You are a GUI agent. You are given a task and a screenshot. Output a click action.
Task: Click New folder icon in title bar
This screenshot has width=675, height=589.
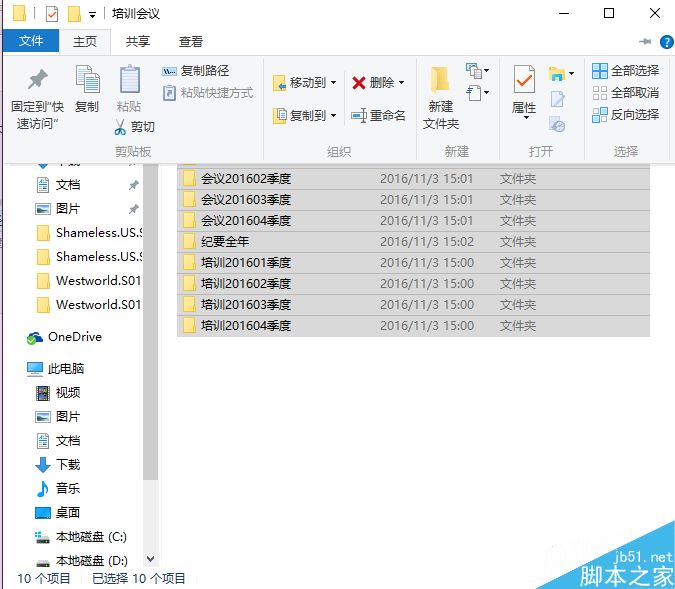[74, 14]
